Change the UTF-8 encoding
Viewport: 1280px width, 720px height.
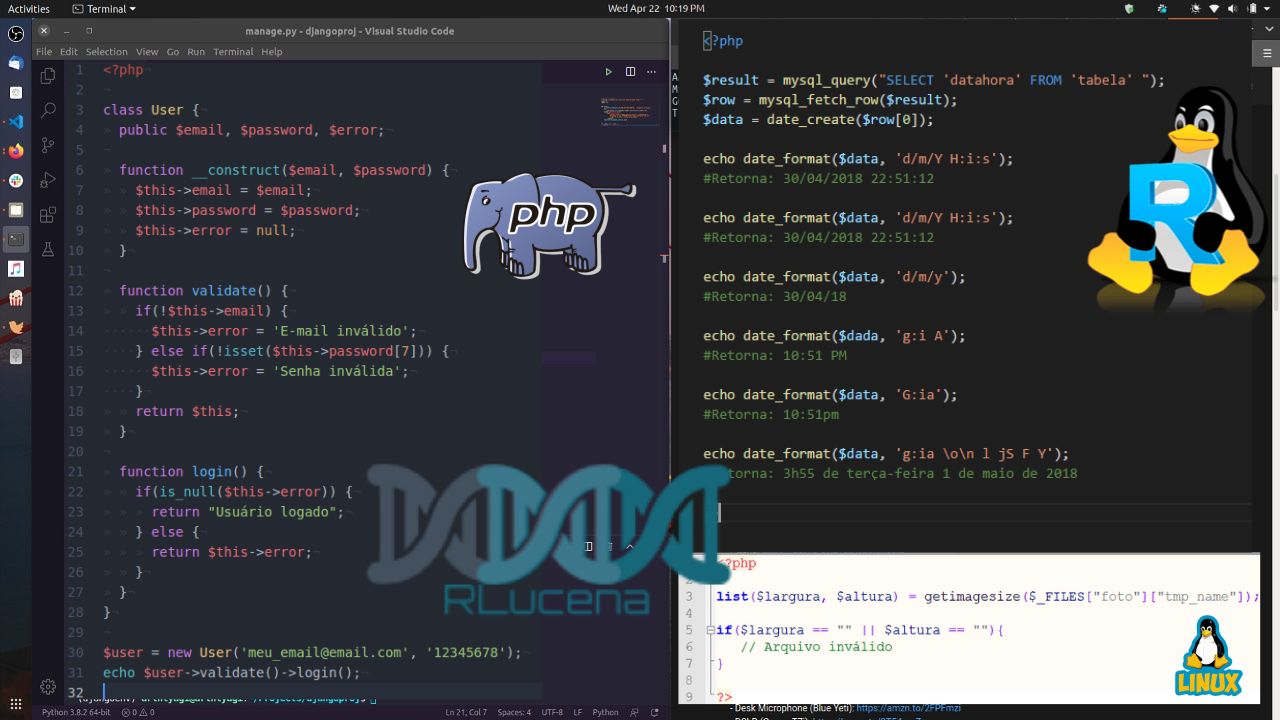[552, 712]
